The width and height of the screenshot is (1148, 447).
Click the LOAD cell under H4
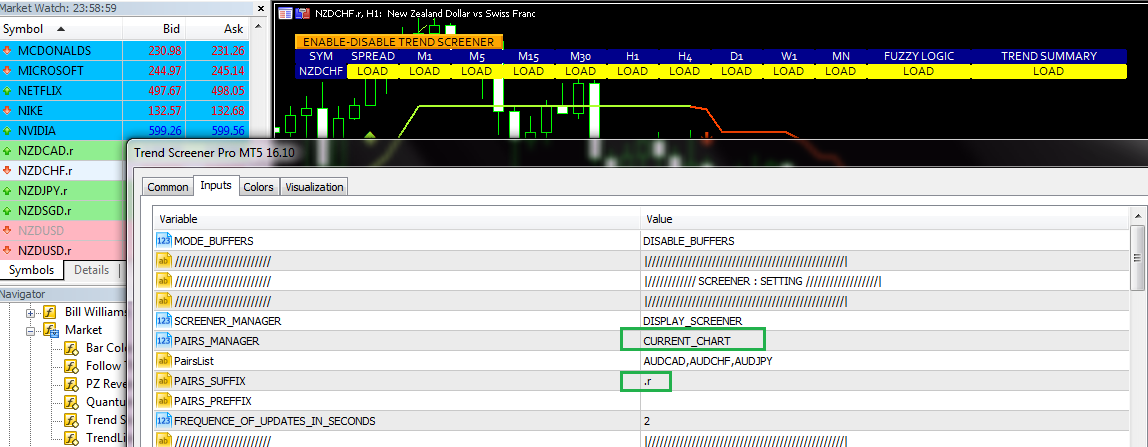pos(685,71)
